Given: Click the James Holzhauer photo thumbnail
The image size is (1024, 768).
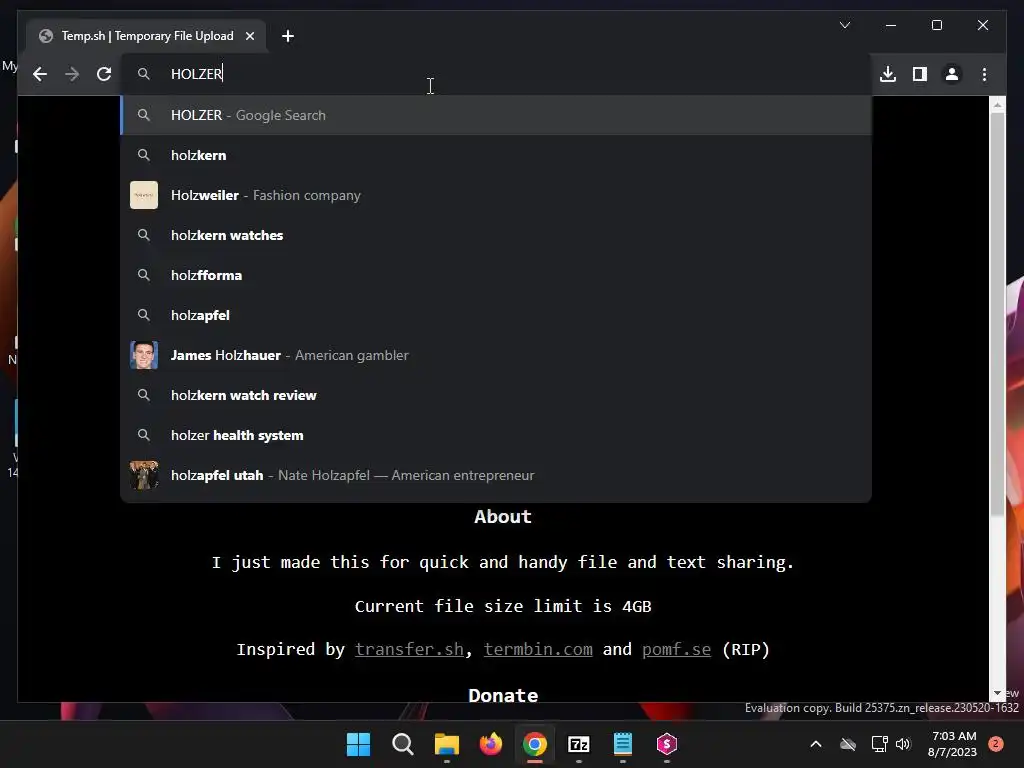Looking at the screenshot, I should coord(144,355).
